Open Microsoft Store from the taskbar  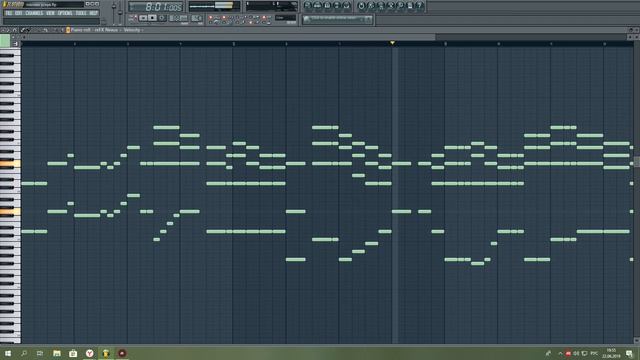point(73,353)
